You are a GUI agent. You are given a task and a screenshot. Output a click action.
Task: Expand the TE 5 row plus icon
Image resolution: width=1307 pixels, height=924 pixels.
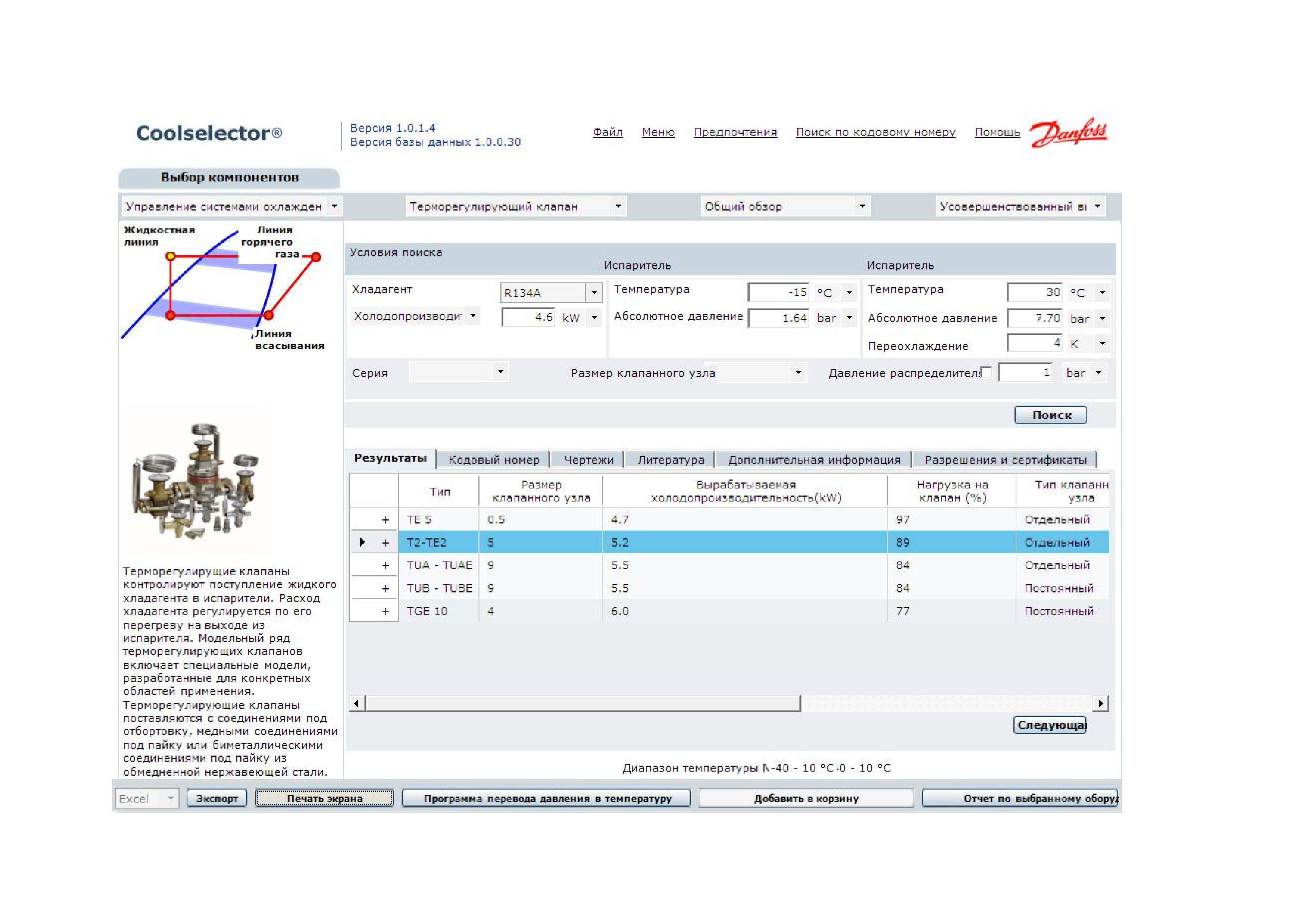[x=385, y=520]
